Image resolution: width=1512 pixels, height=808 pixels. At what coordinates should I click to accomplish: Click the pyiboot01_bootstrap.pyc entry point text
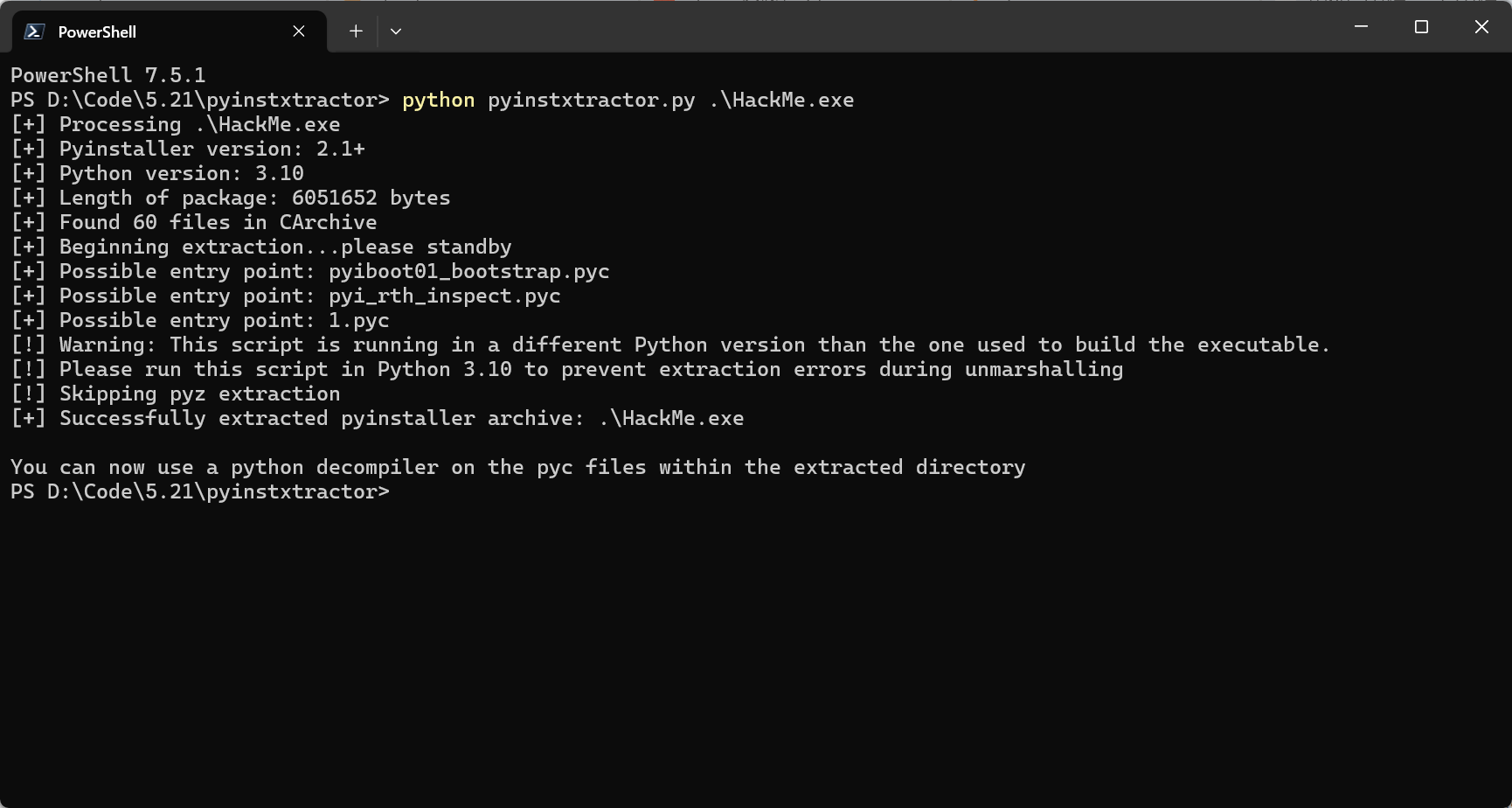click(x=469, y=271)
